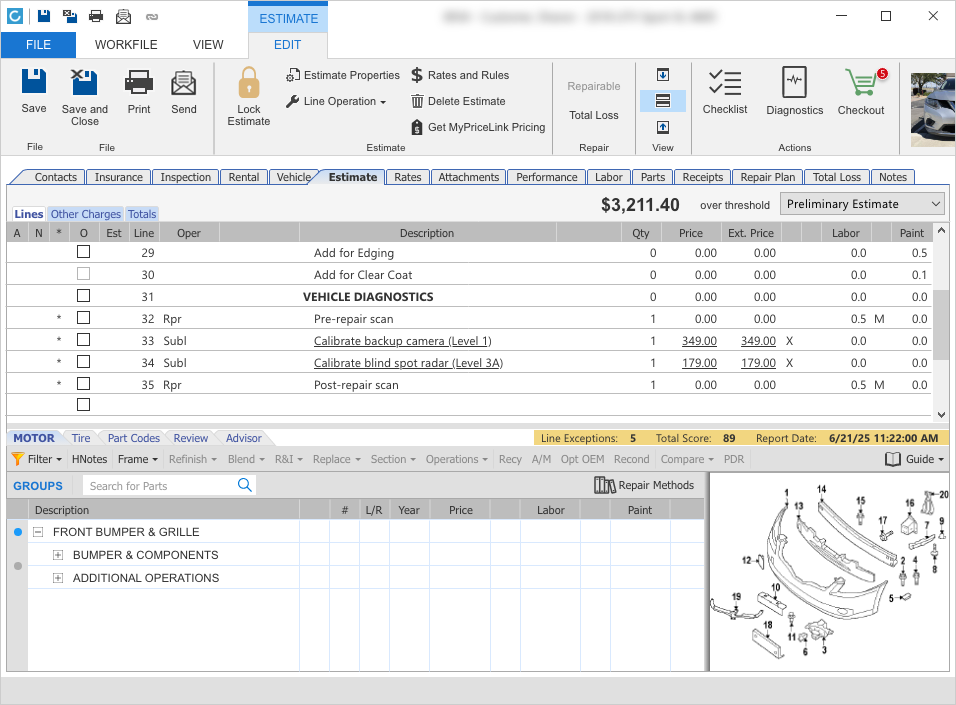Click the quick-access print icon in title bar

pyautogui.click(x=96, y=16)
